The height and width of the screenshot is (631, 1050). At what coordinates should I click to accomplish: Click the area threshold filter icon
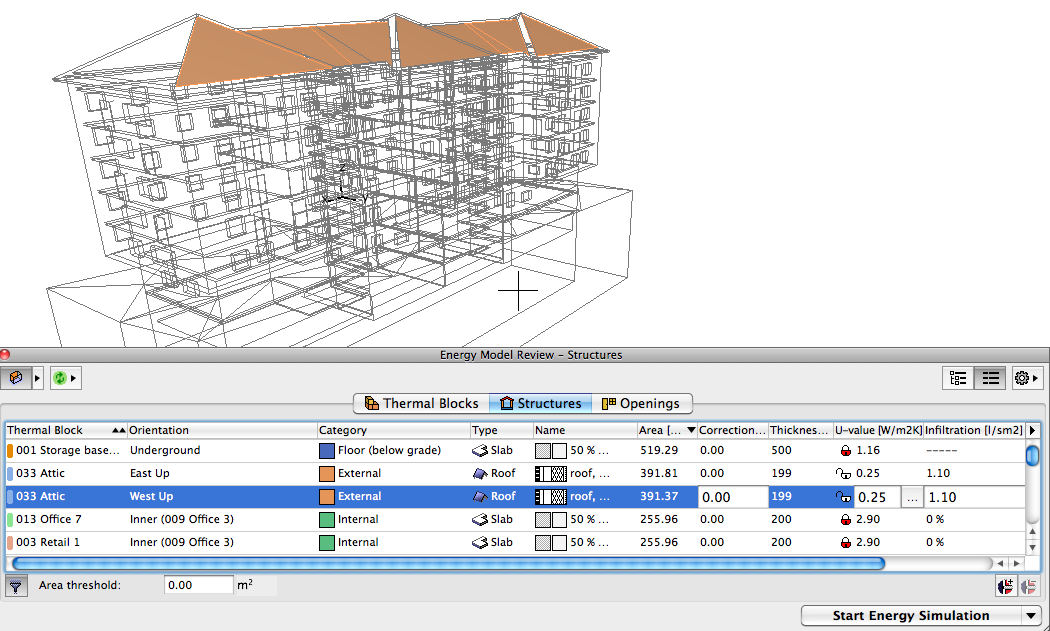[x=16, y=586]
